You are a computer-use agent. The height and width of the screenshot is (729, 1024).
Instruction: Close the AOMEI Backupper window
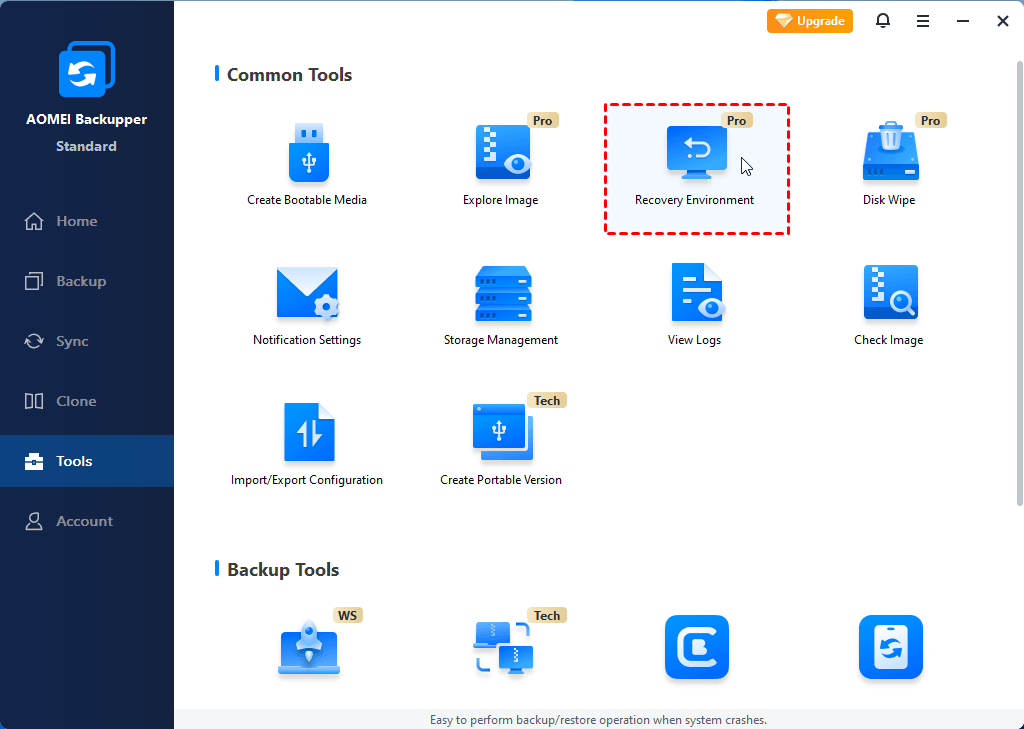coord(1003,22)
